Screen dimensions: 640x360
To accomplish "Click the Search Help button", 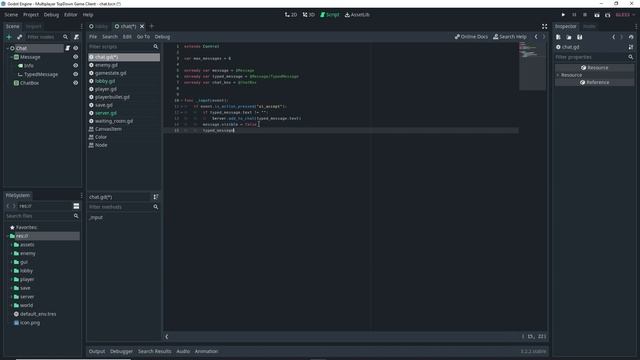I will click(510, 37).
